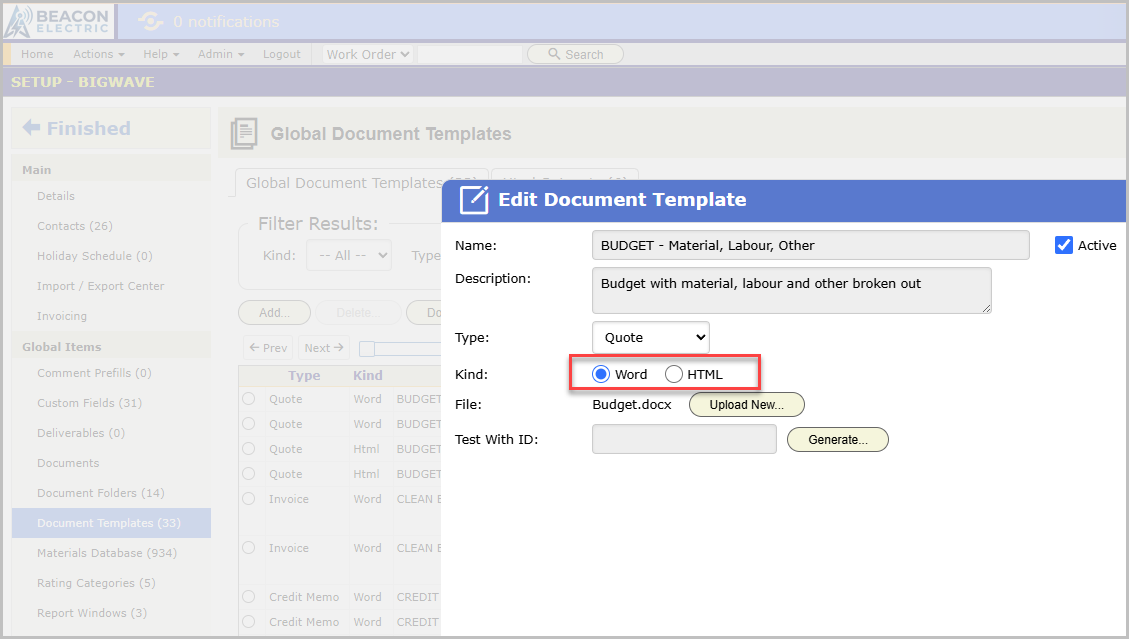1129x639 pixels.
Task: Open Holiday Schedule (0) sidebar item
Action: [95, 256]
